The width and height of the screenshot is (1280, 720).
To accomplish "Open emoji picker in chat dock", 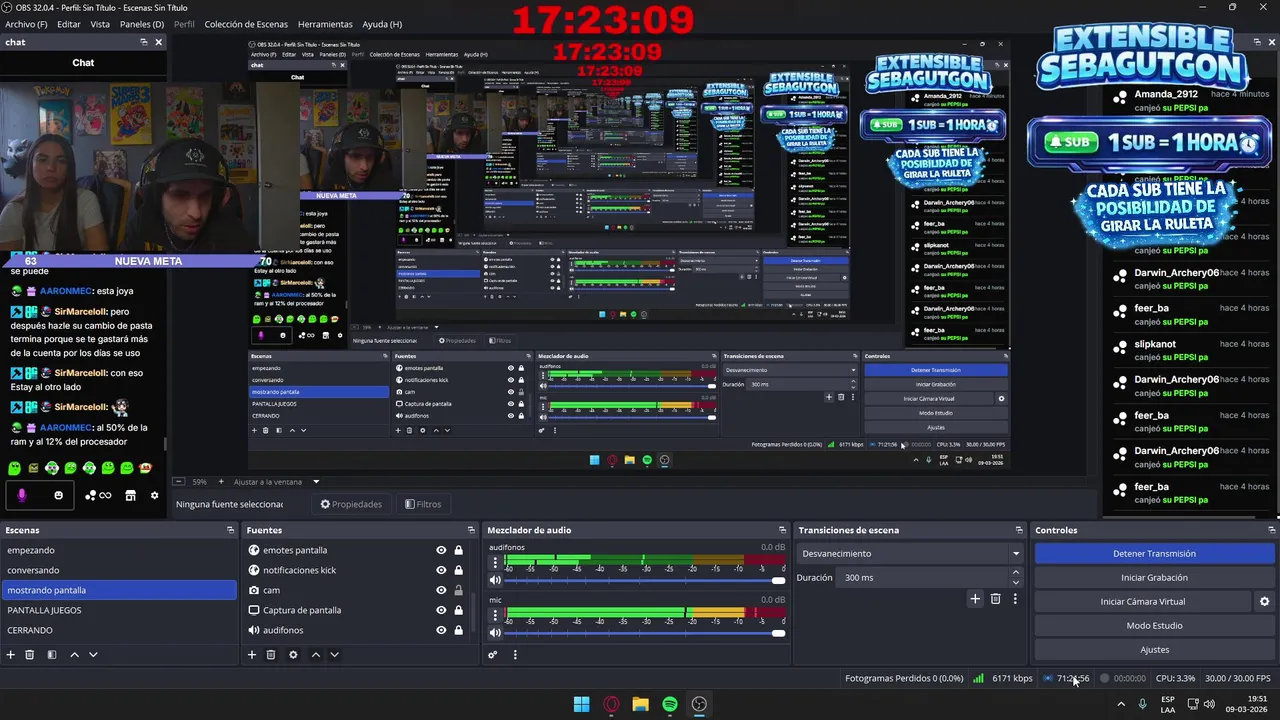I will click(58, 495).
